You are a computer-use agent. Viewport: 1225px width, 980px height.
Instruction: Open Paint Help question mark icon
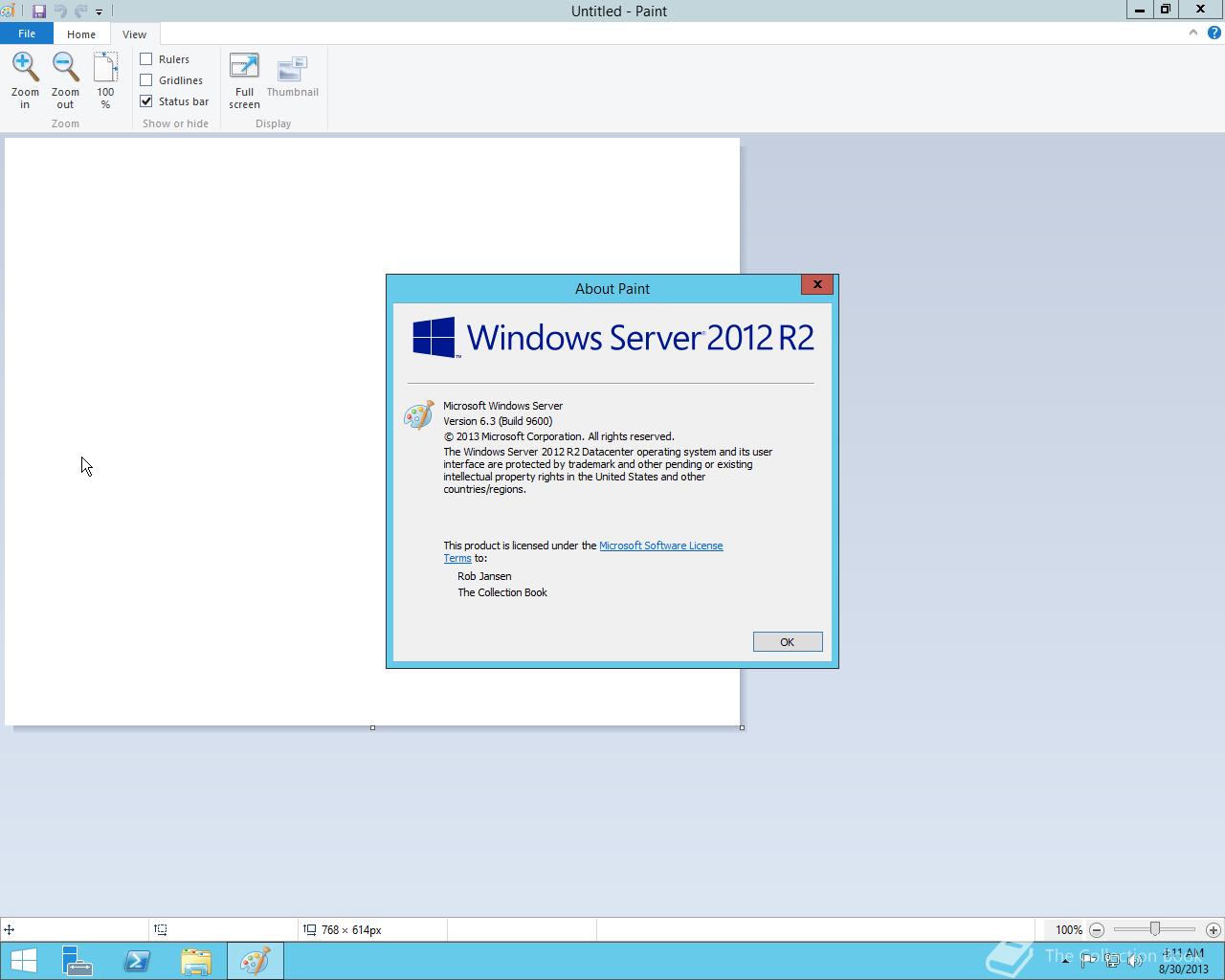click(1214, 33)
